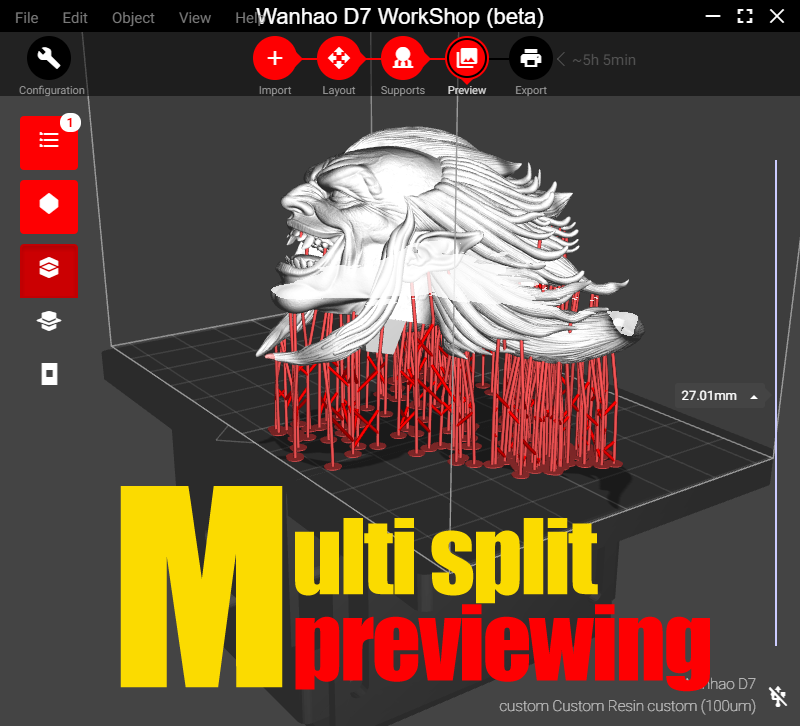Click the Export printer icon
This screenshot has width=800, height=726.
pos(531,59)
